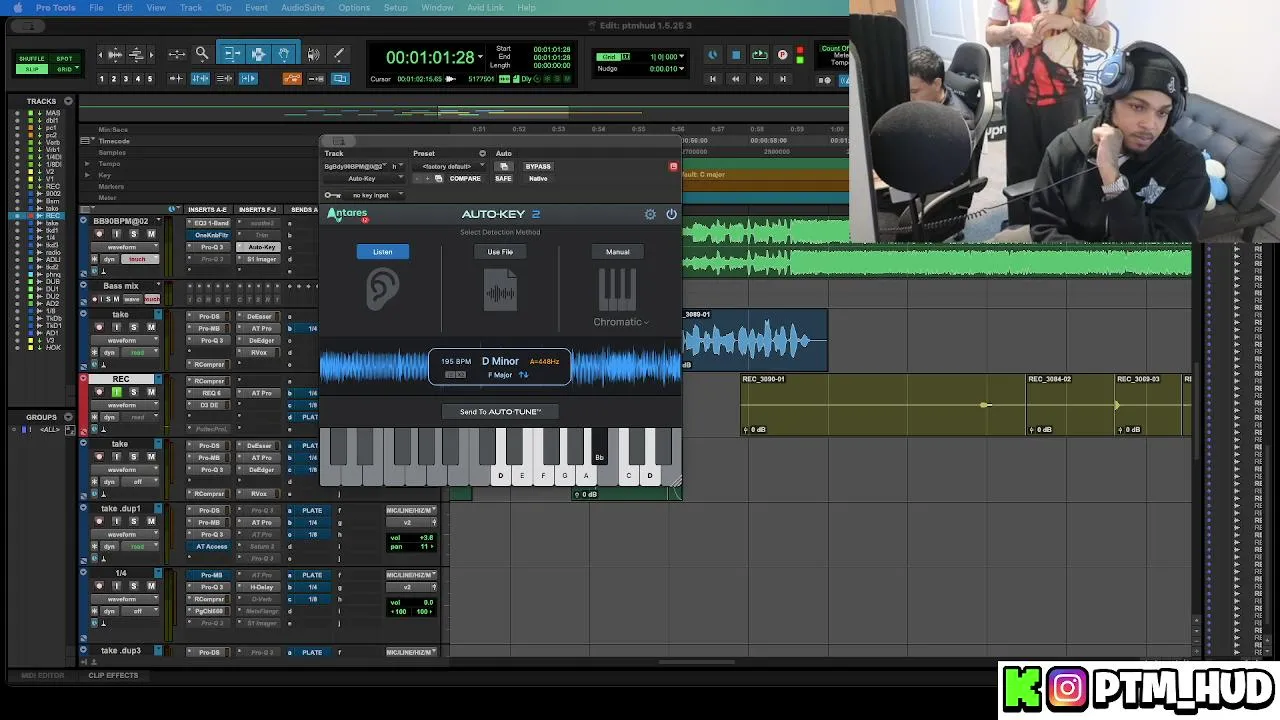This screenshot has height=720, width=1280.
Task: Open the Clip menu
Action: pyautogui.click(x=224, y=8)
